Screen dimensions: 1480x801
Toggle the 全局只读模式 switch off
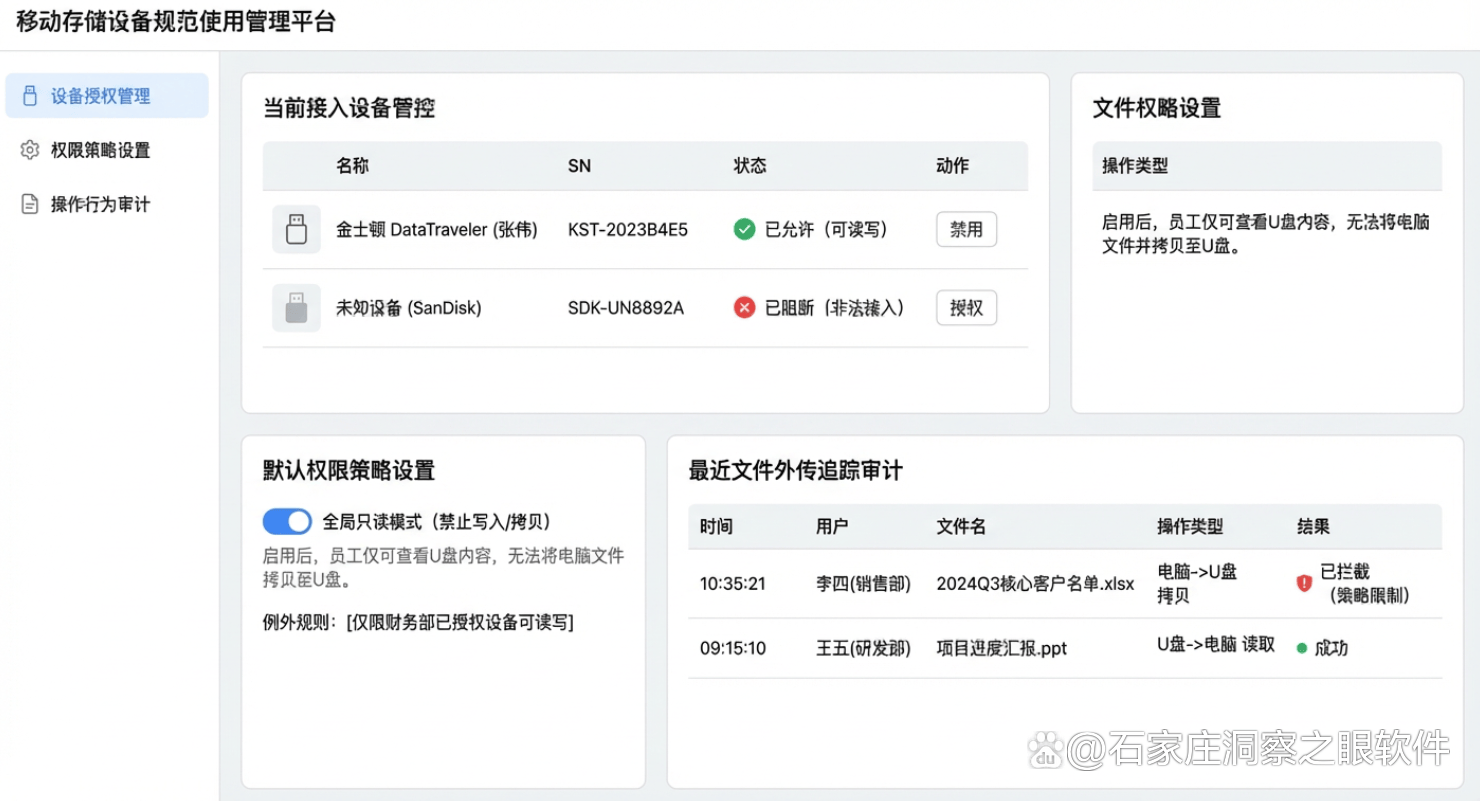point(287,521)
